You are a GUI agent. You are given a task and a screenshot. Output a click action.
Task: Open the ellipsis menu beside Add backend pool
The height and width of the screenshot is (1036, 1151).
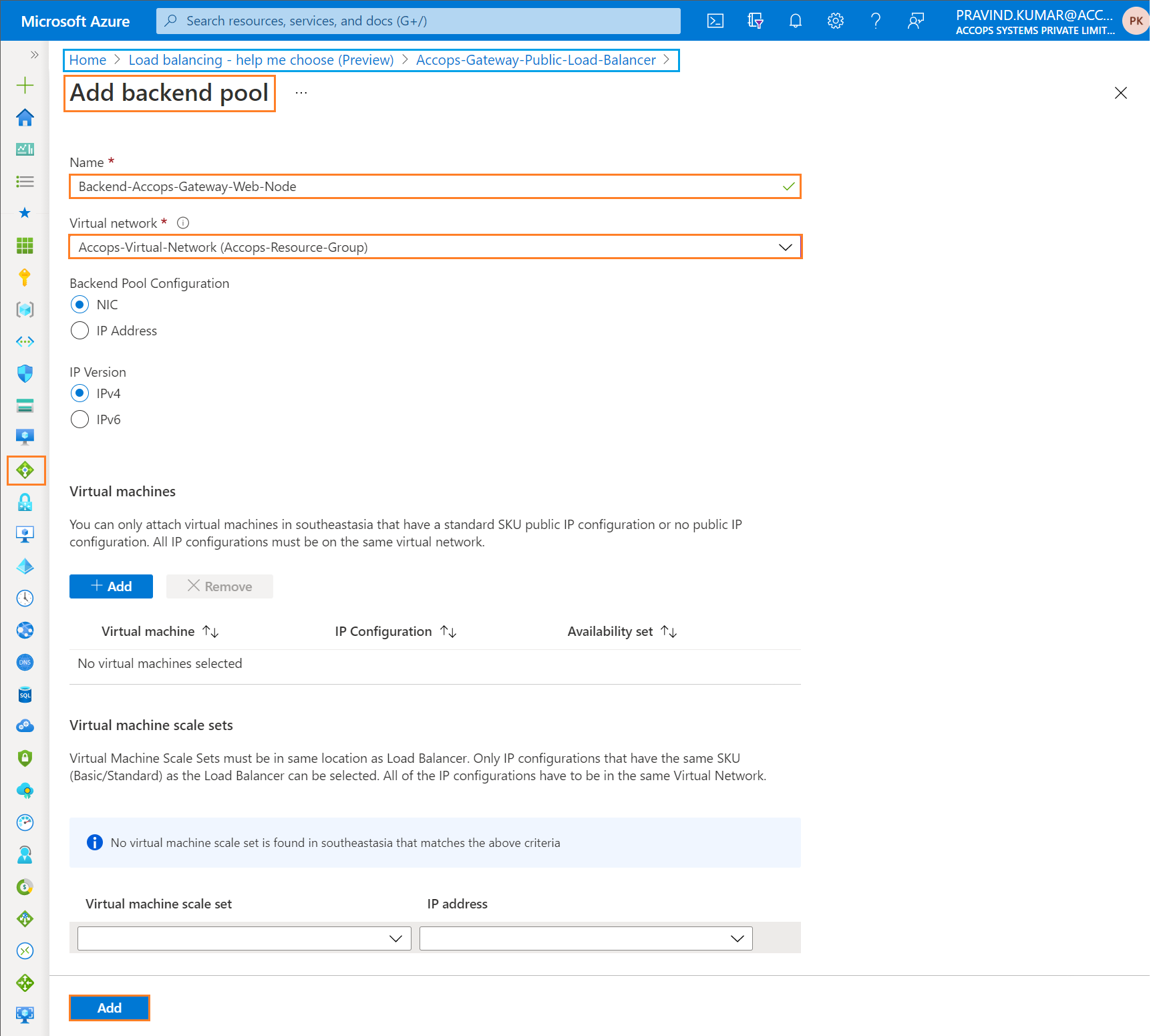click(x=301, y=93)
